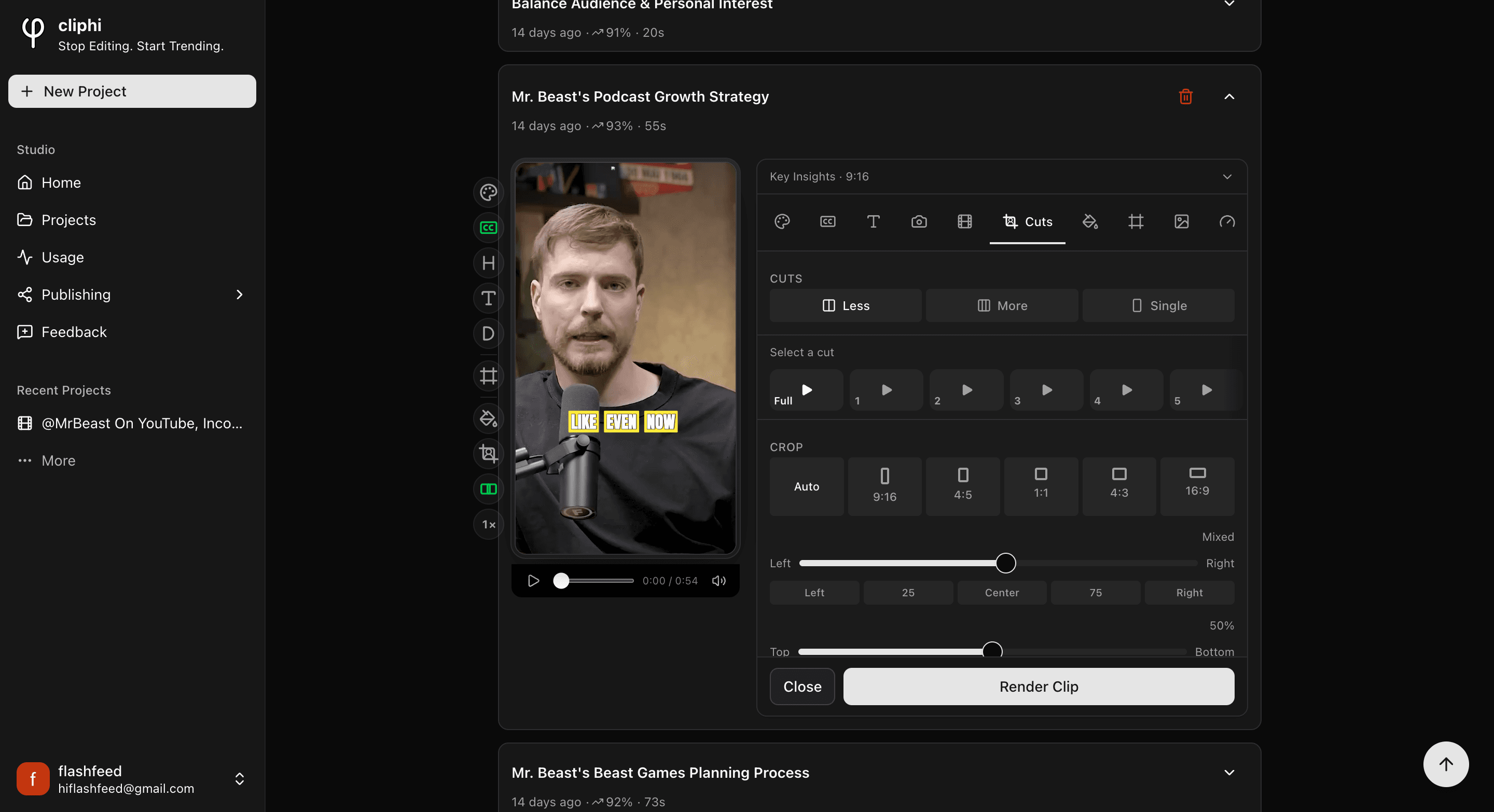Go to Home in the sidebar
This screenshot has height=812, width=1494.
click(132, 183)
